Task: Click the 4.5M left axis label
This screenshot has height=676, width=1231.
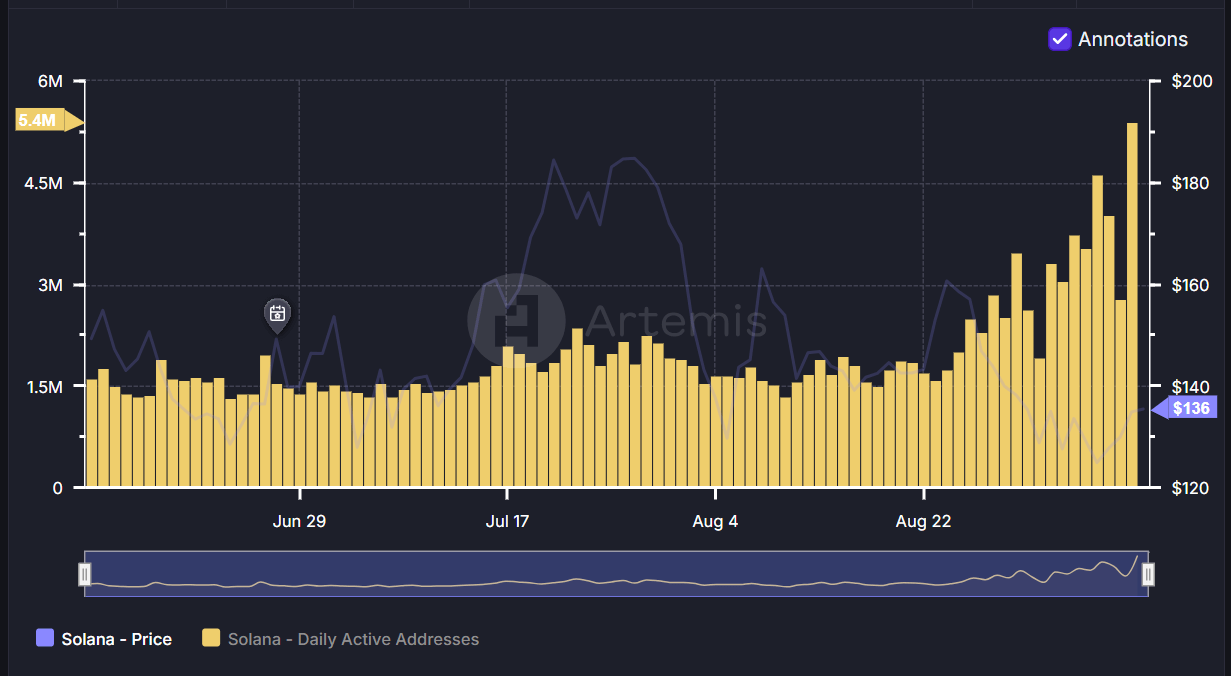Action: click(x=45, y=183)
